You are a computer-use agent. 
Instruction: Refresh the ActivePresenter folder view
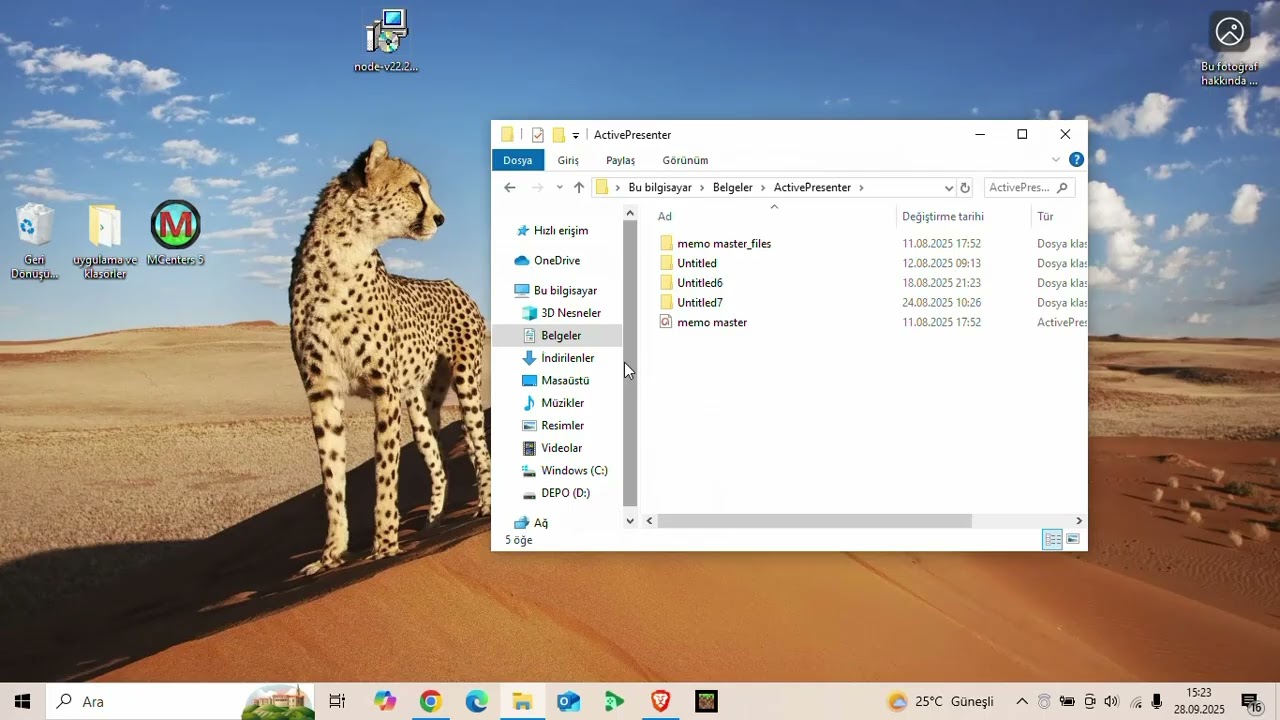point(965,188)
